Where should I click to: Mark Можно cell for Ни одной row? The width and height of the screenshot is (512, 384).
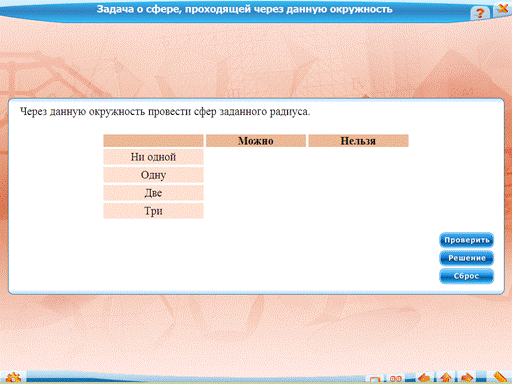click(256, 157)
